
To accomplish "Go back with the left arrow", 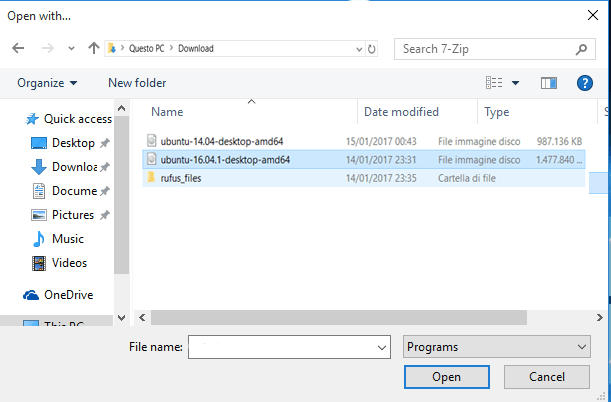I will [x=18, y=48].
